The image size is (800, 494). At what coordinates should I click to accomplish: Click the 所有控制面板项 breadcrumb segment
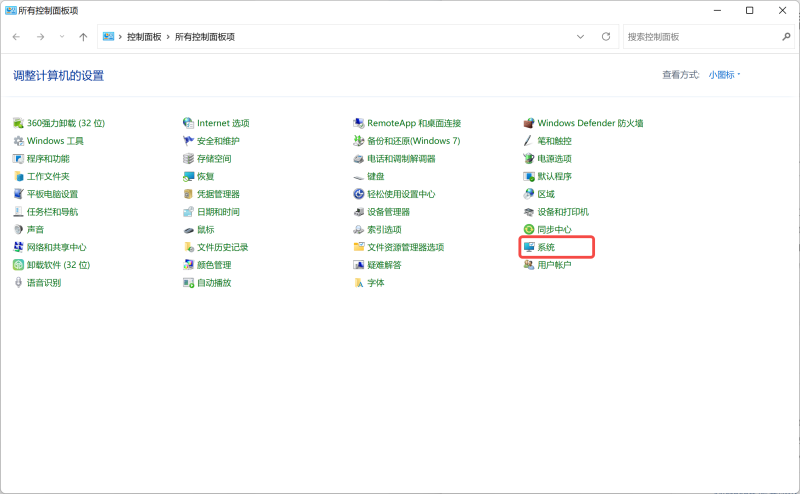pyautogui.click(x=205, y=37)
